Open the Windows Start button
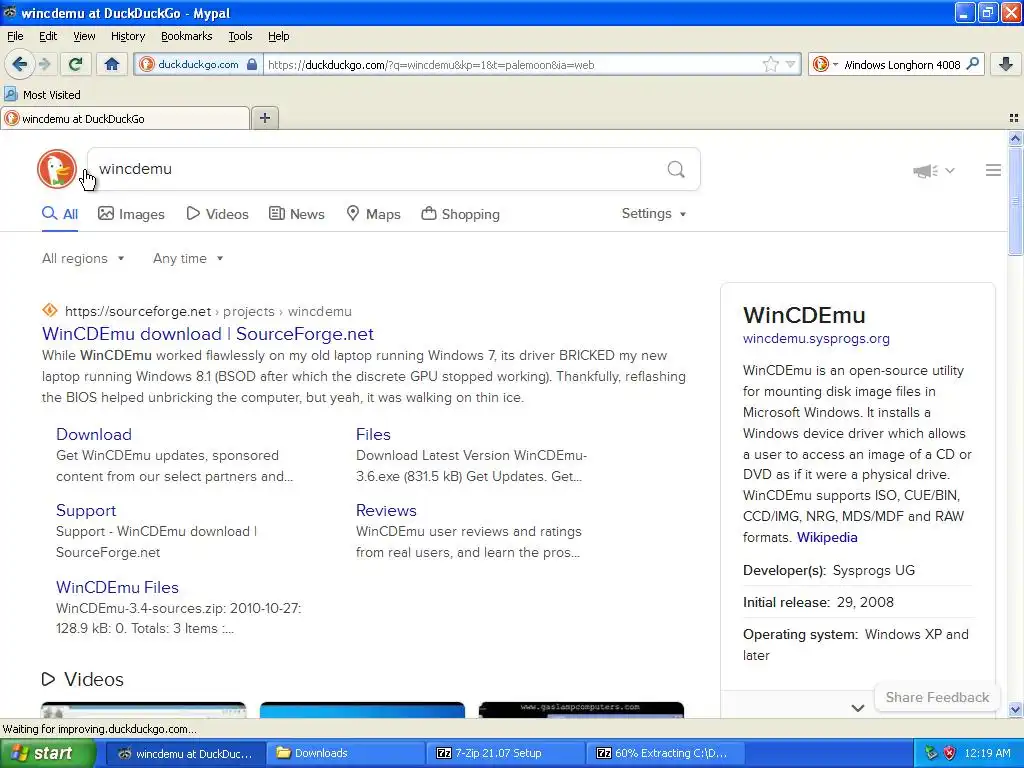The width and height of the screenshot is (1024, 768). coord(46,753)
